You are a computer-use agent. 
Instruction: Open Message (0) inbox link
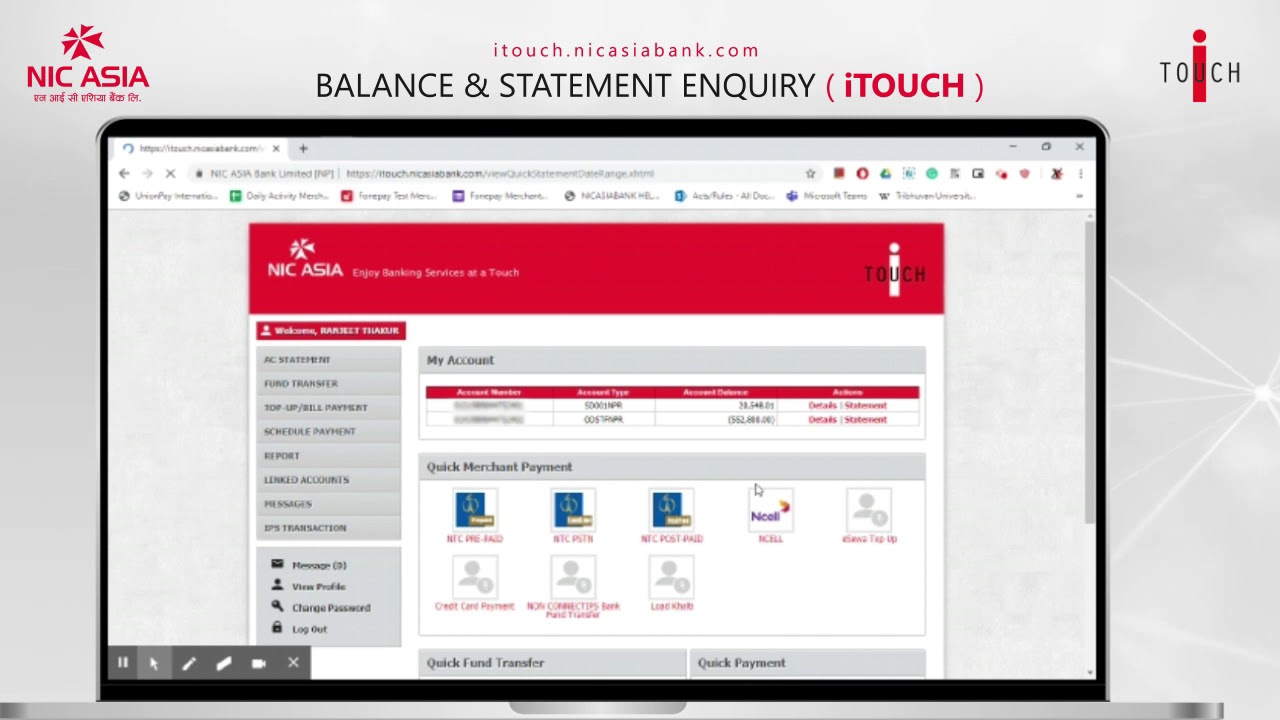pos(319,566)
